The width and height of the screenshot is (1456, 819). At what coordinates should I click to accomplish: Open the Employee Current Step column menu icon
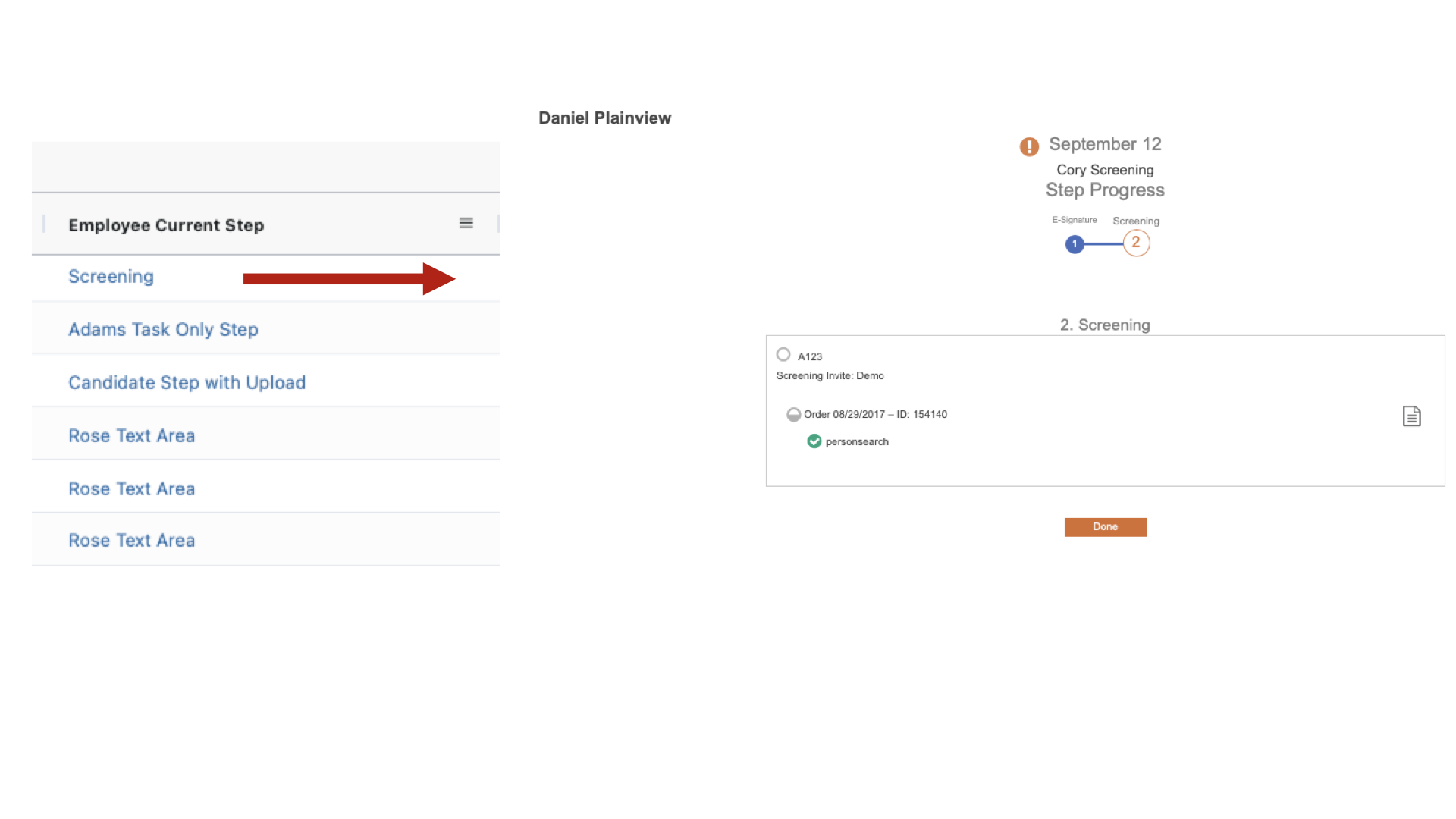tap(466, 223)
